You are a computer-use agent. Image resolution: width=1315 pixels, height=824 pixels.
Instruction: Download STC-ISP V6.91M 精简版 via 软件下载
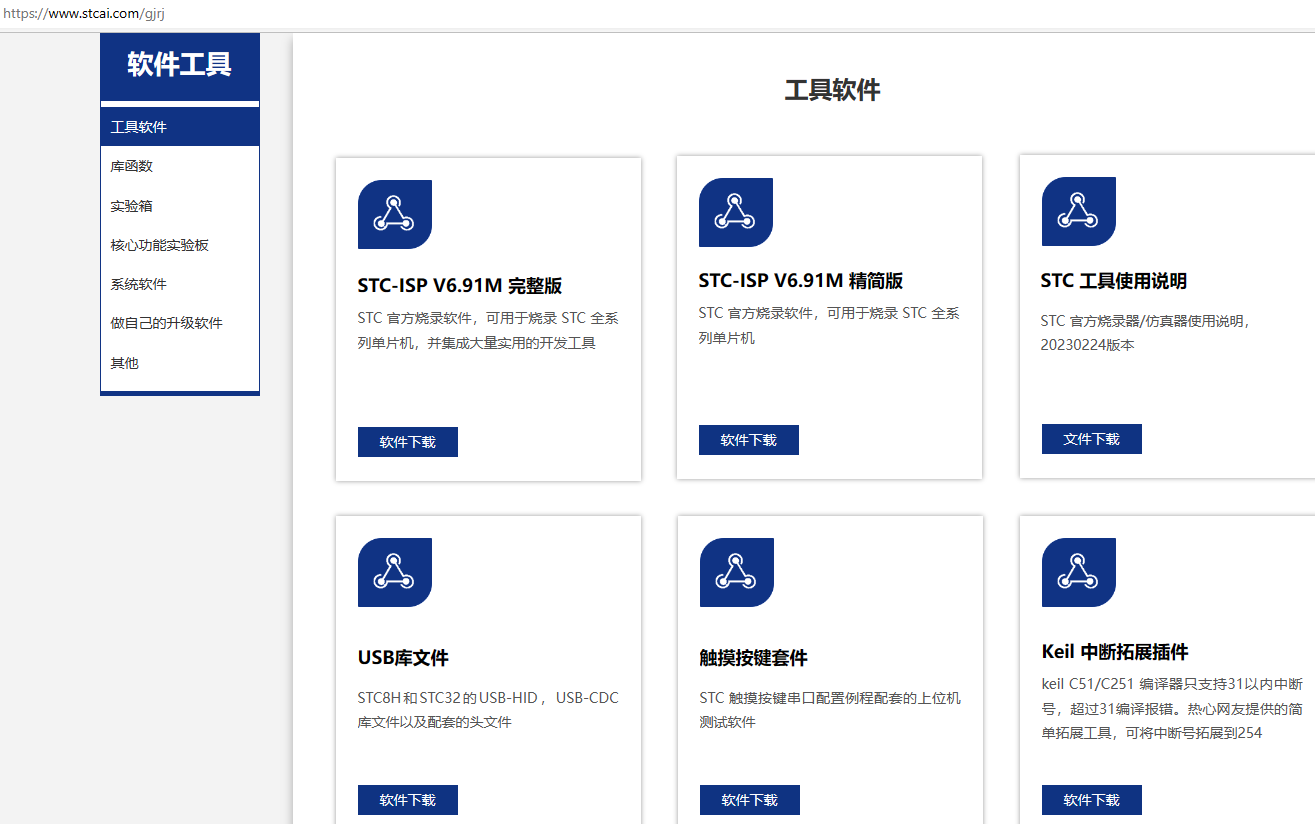pos(749,440)
